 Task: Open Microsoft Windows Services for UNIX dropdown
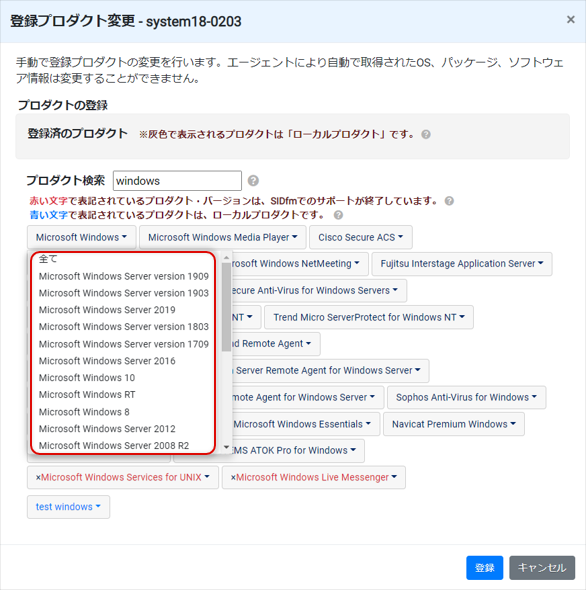tap(123, 477)
